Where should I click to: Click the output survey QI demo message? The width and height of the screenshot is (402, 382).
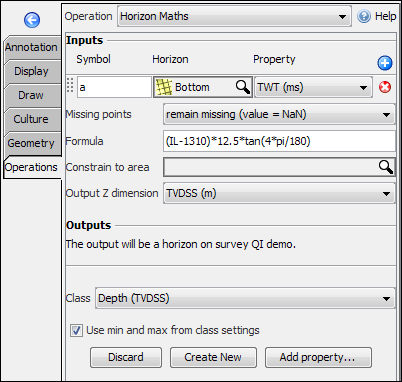tap(181, 244)
